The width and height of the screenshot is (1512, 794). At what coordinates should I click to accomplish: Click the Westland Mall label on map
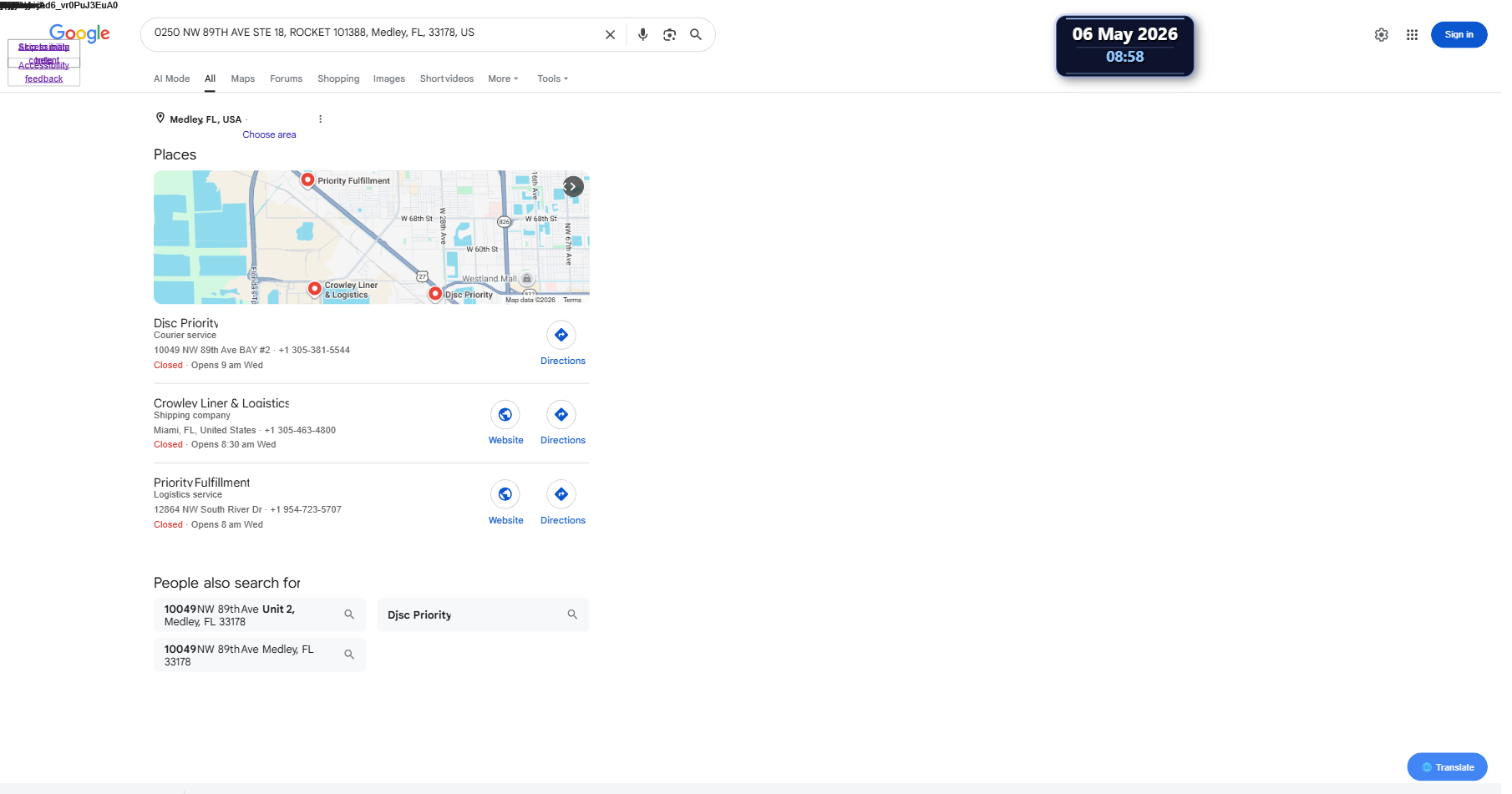490,279
